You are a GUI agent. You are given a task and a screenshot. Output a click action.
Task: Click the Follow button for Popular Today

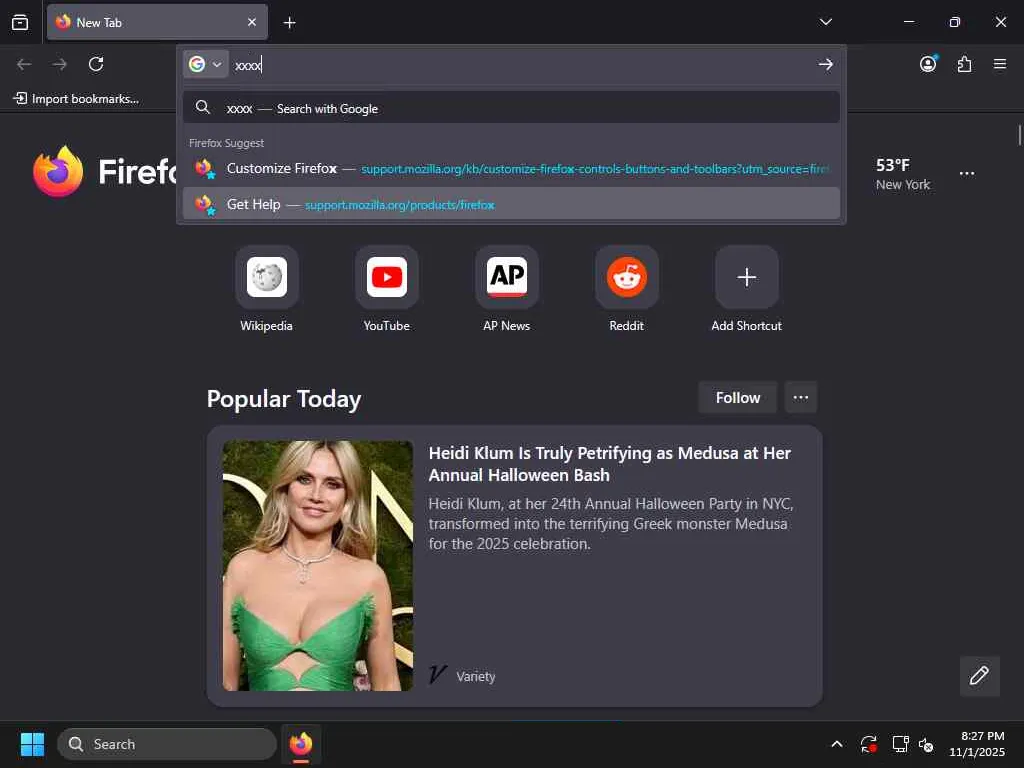[x=737, y=398]
